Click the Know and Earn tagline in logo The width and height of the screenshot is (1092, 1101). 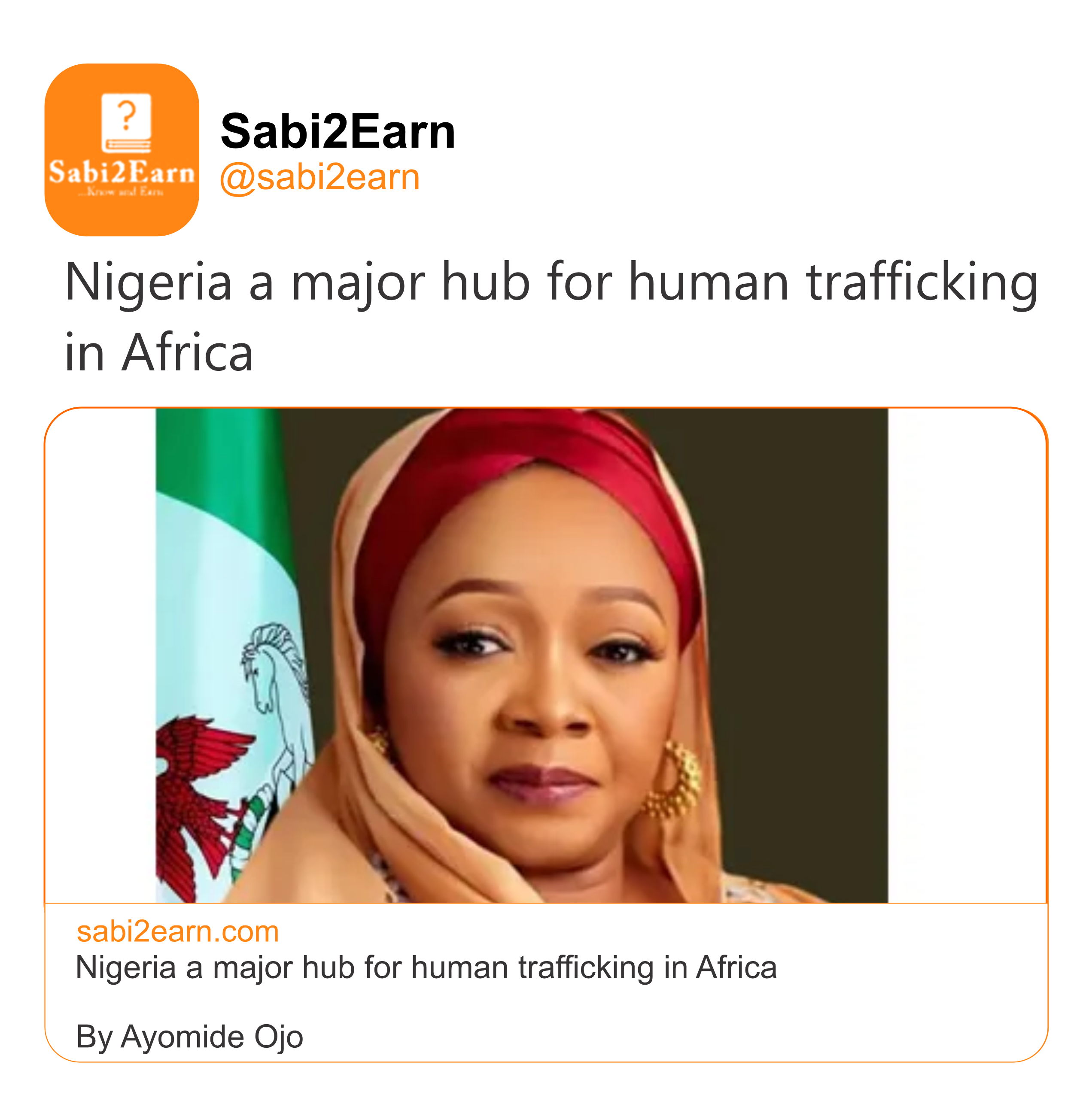tap(122, 192)
